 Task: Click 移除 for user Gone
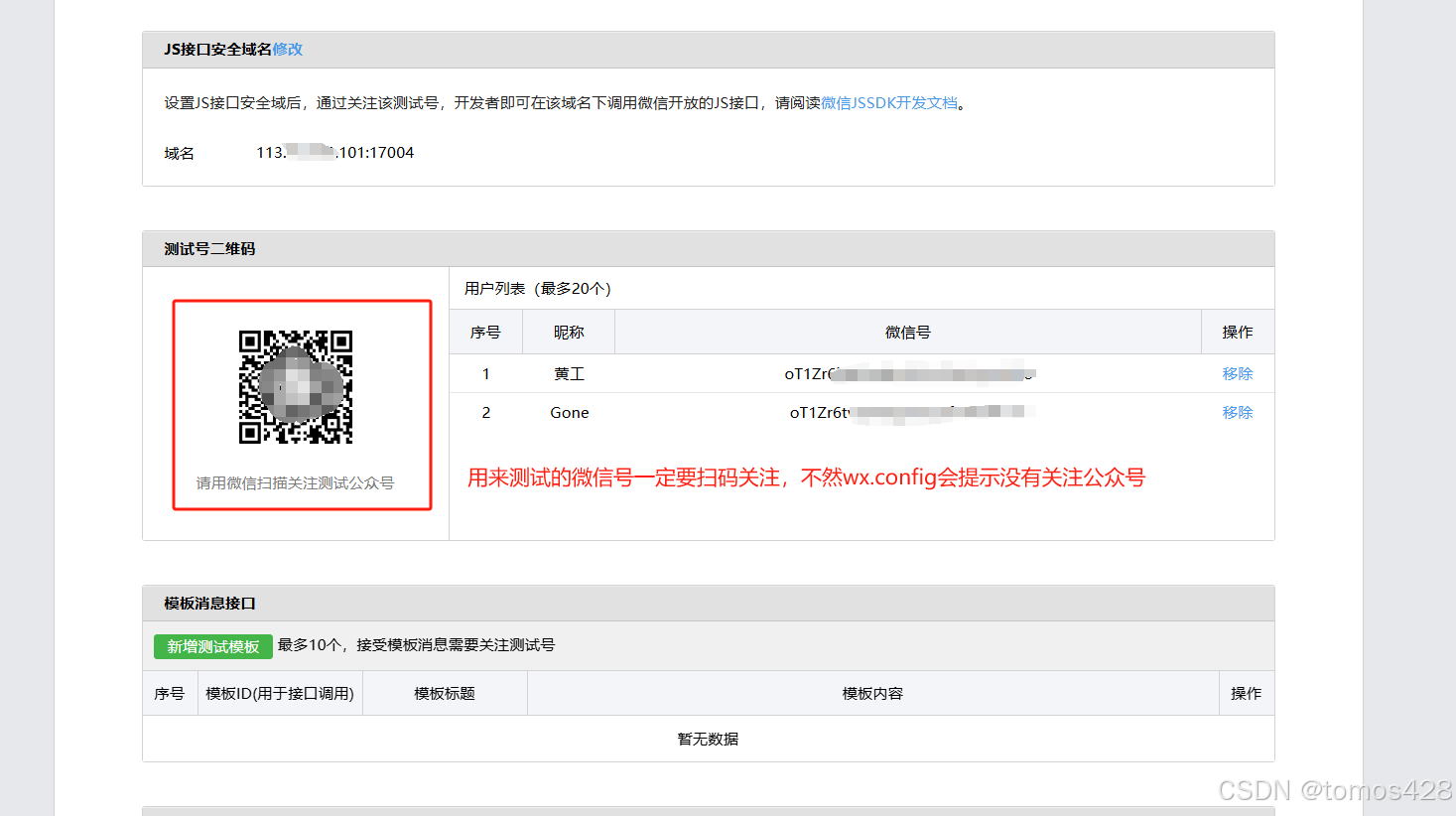[x=1238, y=413]
